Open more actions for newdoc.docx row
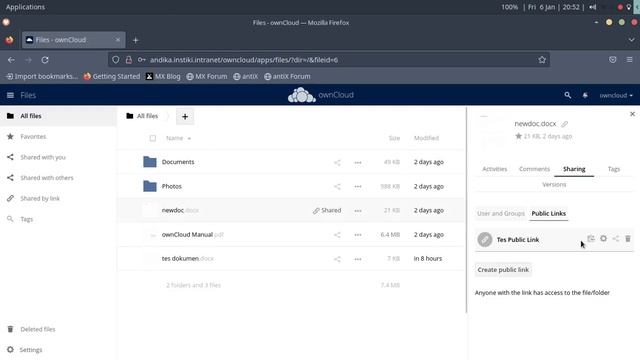The width and height of the screenshot is (640, 360). [x=358, y=211]
